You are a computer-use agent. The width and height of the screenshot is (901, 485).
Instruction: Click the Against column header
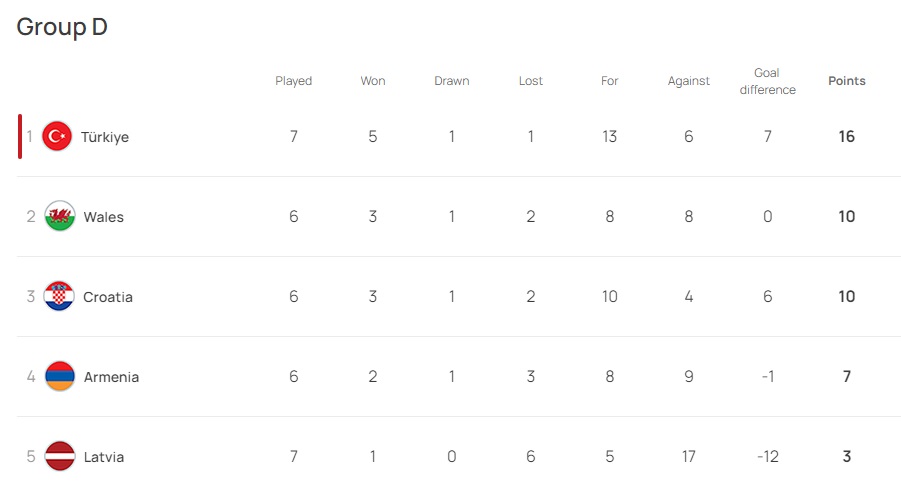tap(689, 81)
